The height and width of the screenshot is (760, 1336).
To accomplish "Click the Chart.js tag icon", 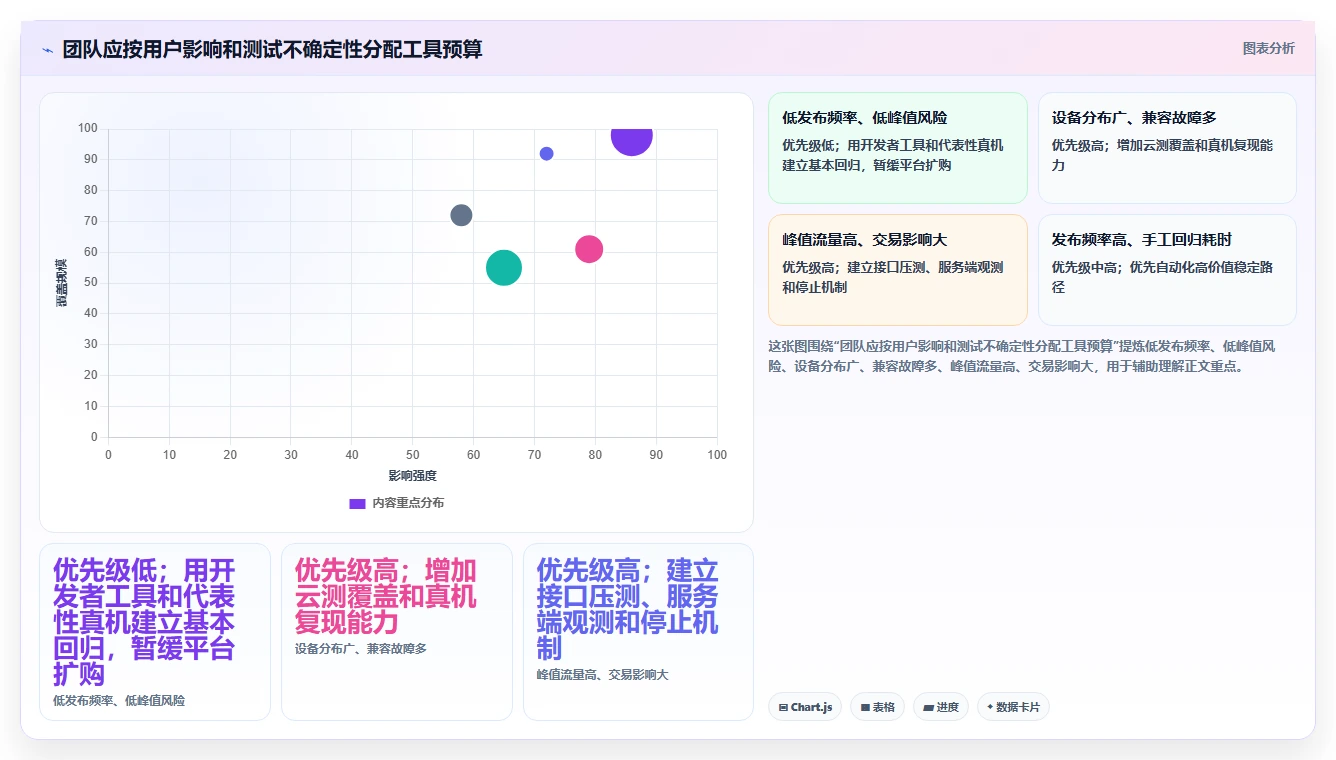I will [783, 707].
